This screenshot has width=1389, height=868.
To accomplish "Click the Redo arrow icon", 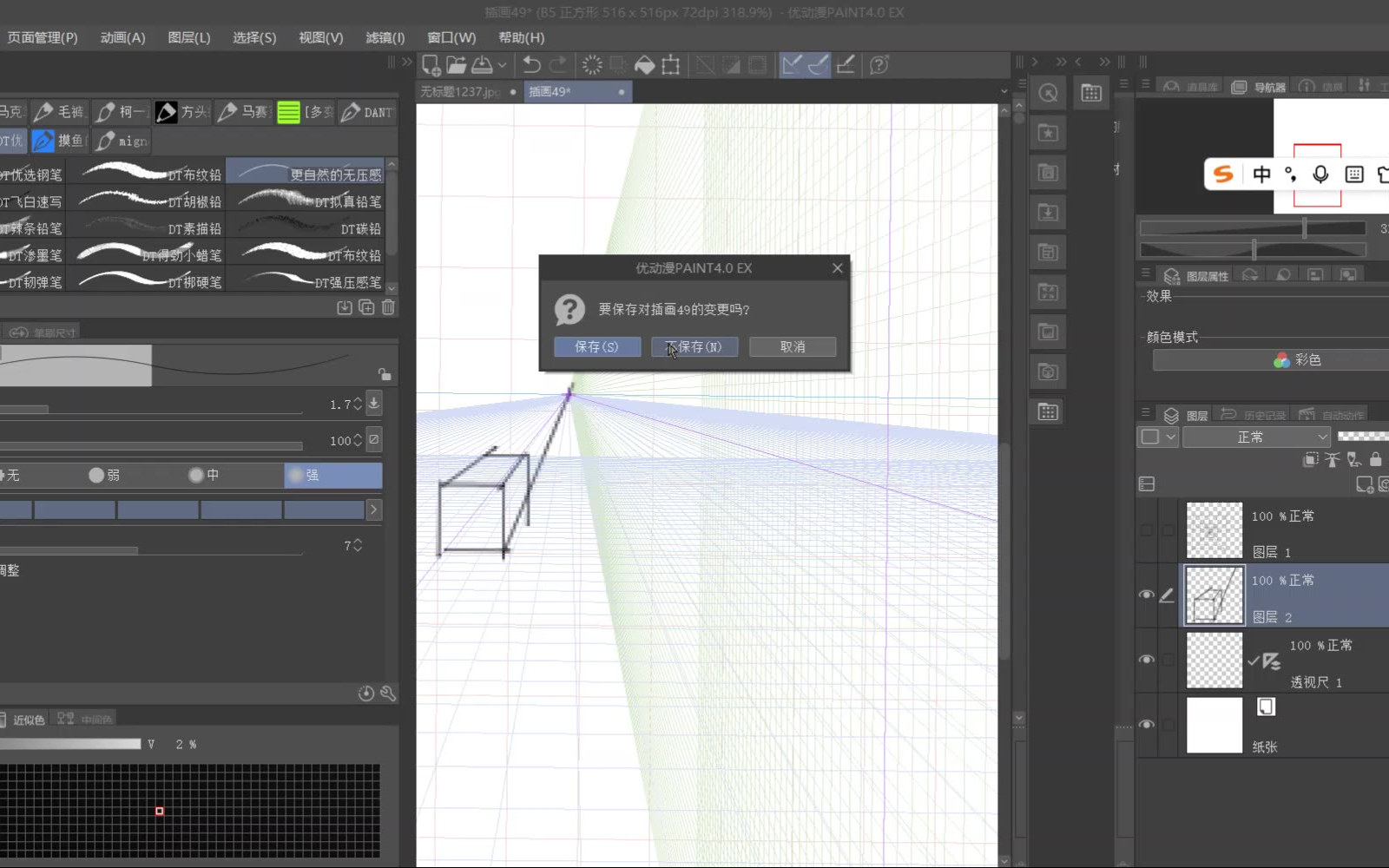I will 558,65.
